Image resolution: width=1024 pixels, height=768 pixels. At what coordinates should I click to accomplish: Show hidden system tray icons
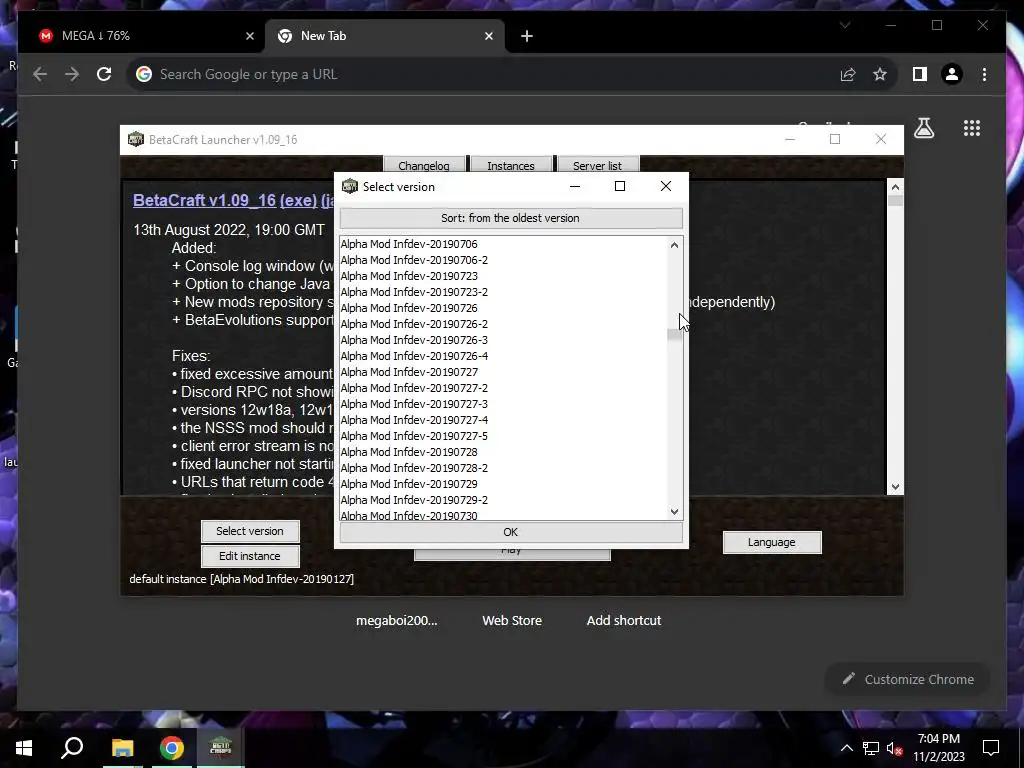pyautogui.click(x=846, y=748)
